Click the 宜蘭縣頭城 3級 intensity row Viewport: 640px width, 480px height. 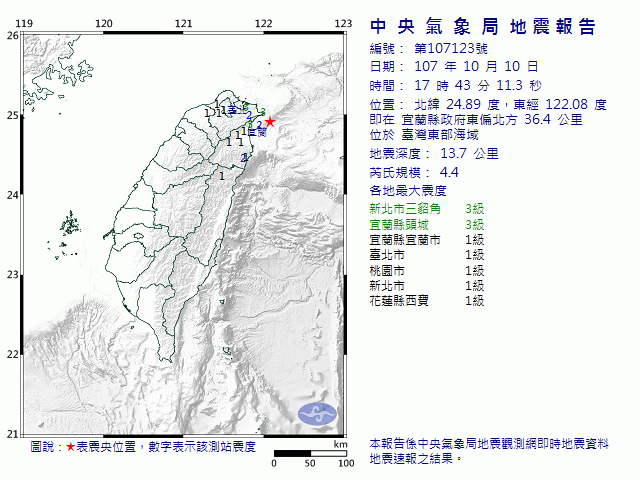427,224
